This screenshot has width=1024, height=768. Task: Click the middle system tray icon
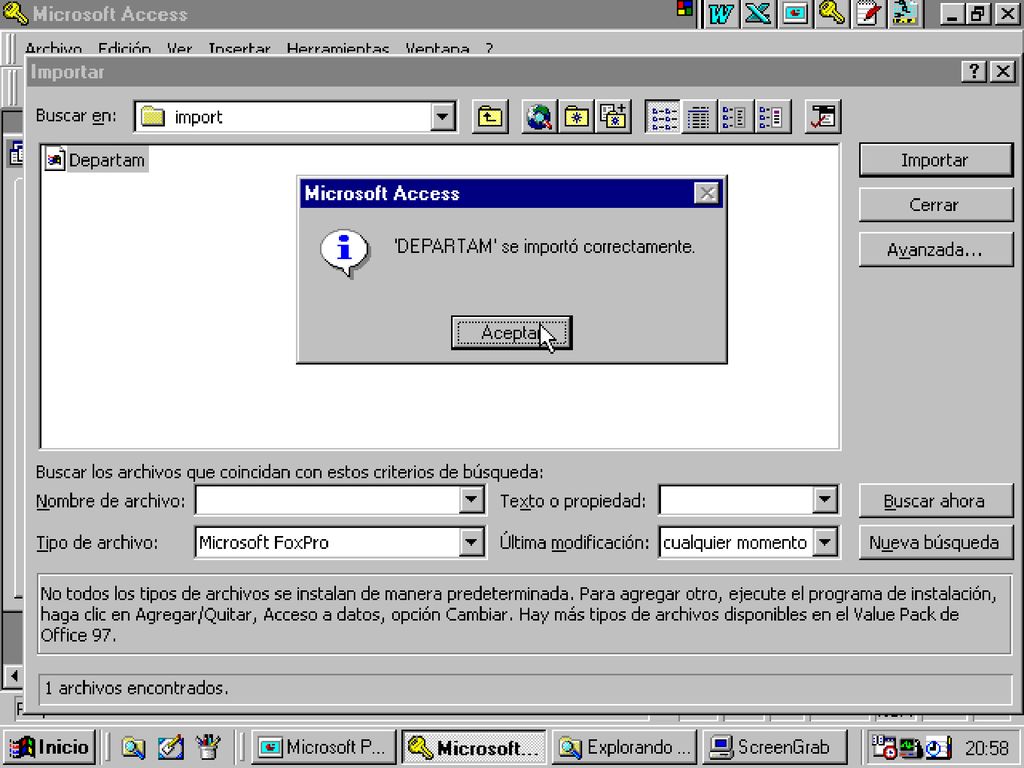click(910, 747)
